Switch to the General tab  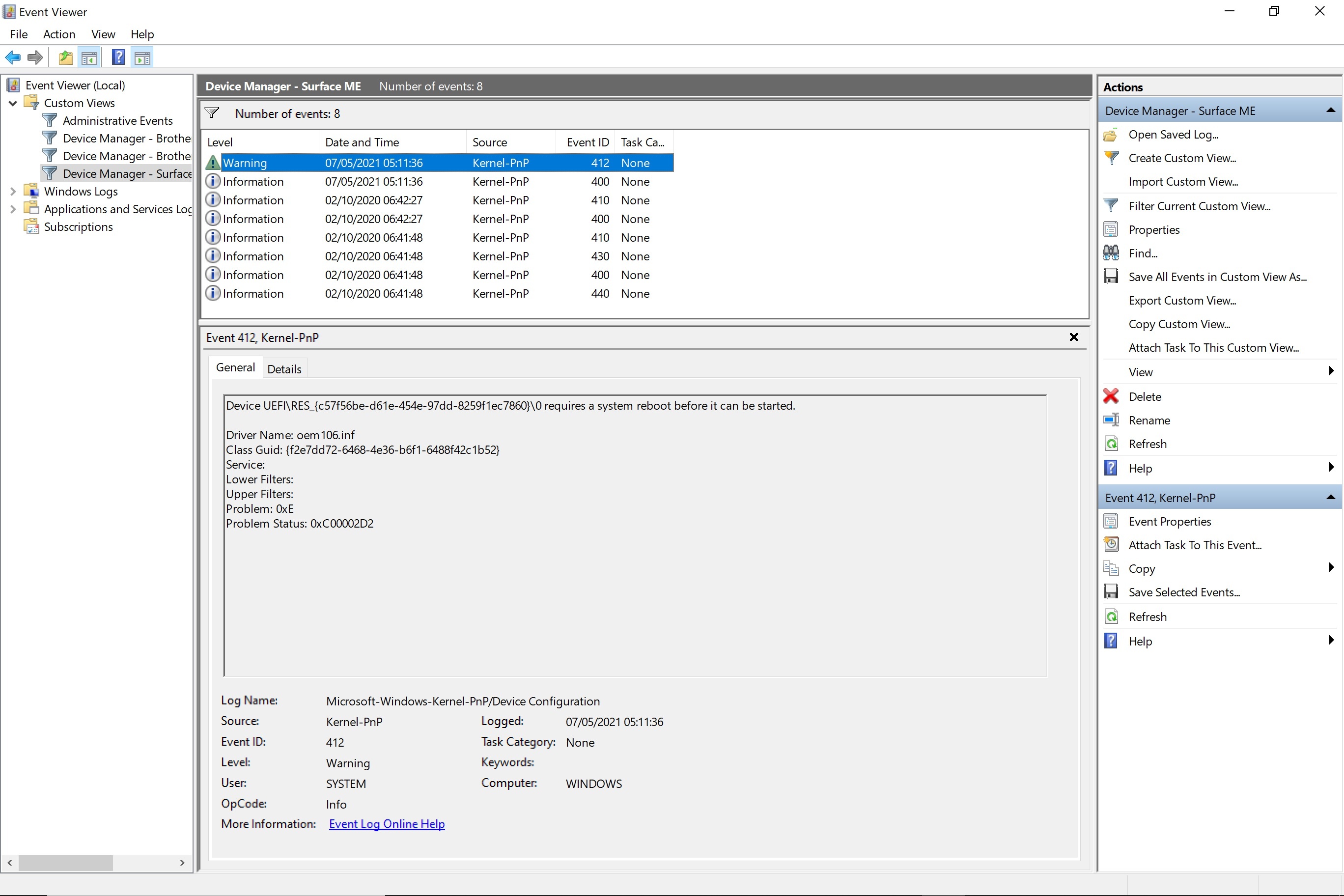(x=235, y=367)
